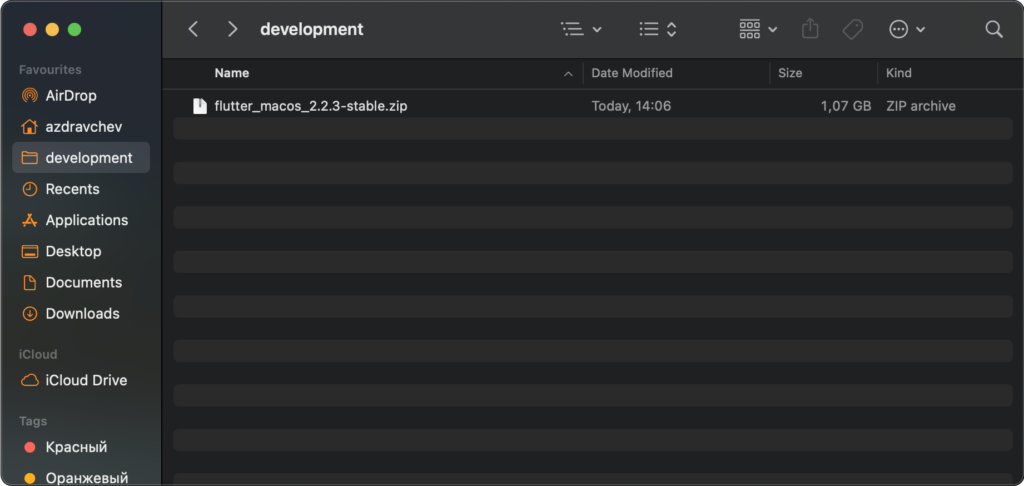Click the Downloads arrow icon
The image size is (1024, 486).
[29, 314]
